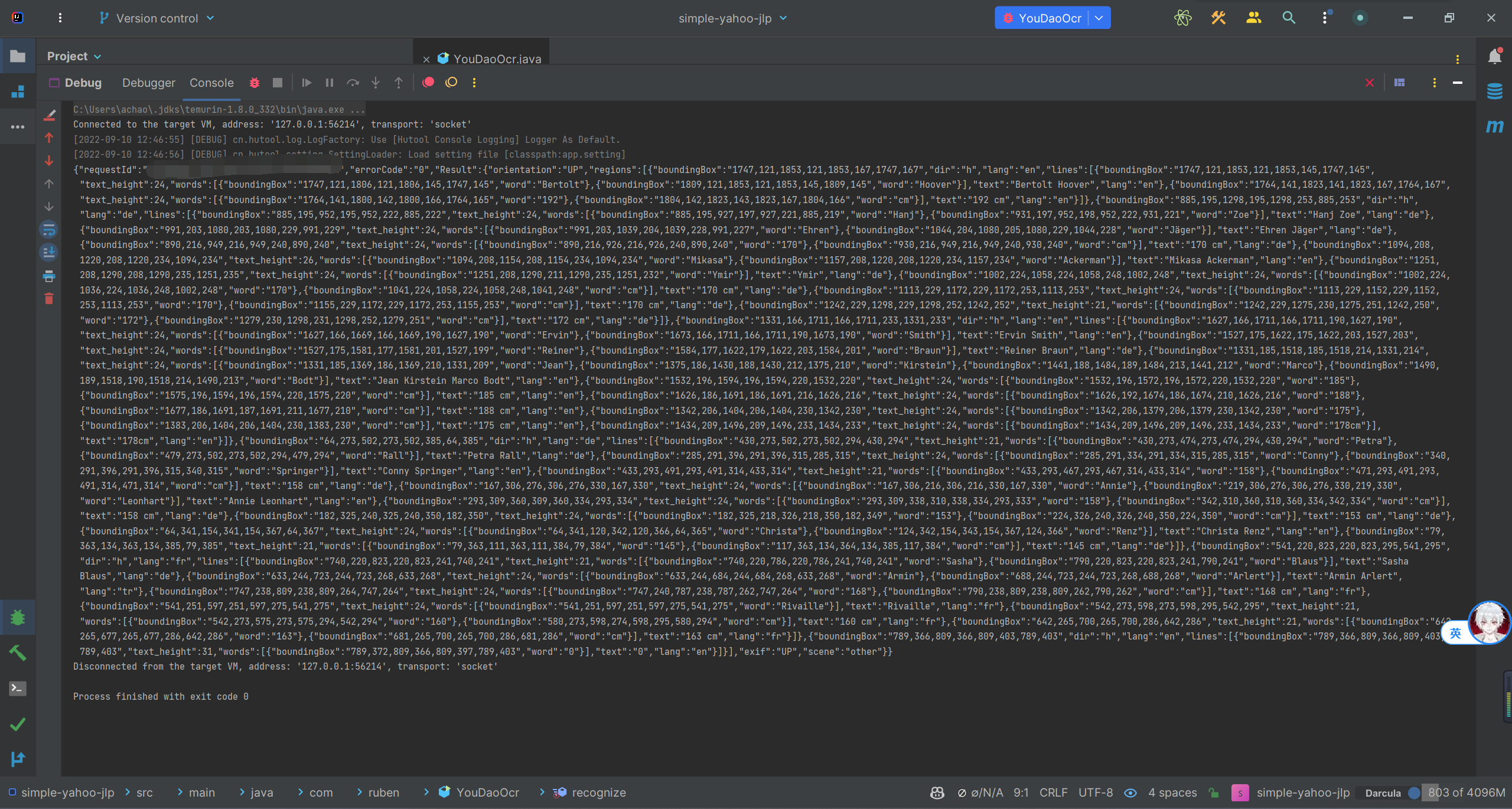Click the memory indicator 803 of 4096M
This screenshot has width=1512, height=809.
pos(1466,792)
